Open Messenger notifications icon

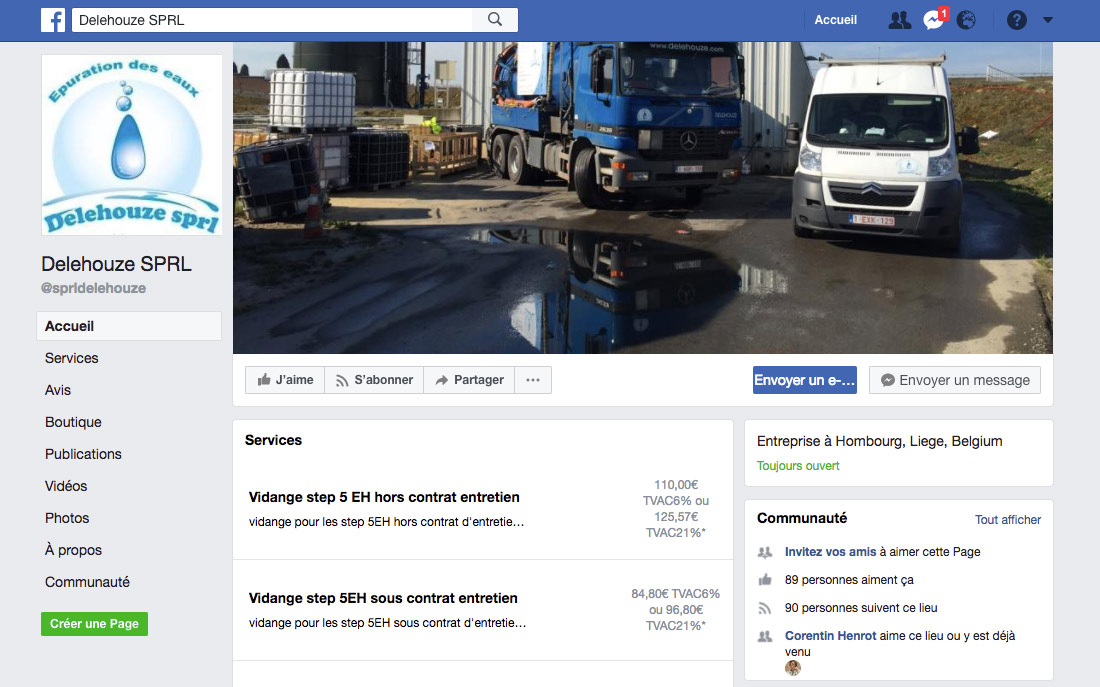click(x=934, y=20)
